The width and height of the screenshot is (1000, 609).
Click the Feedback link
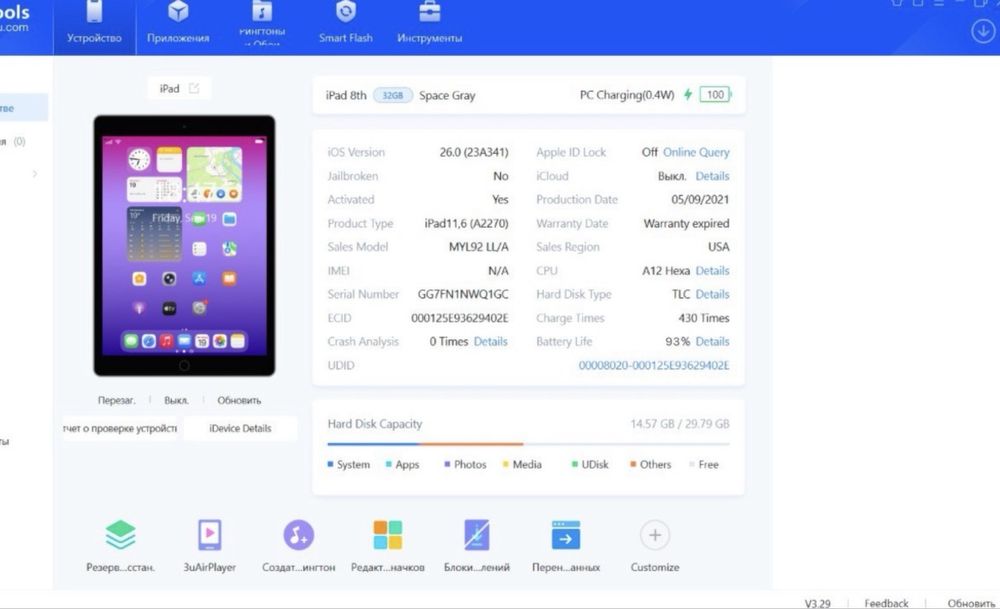tap(886, 603)
